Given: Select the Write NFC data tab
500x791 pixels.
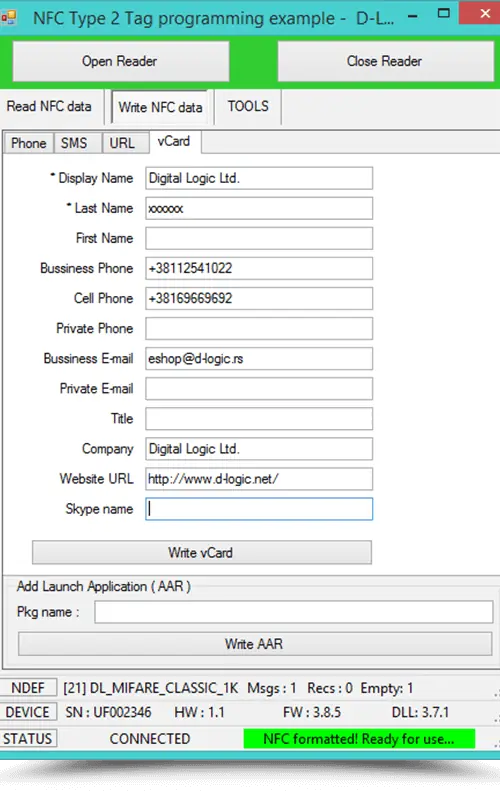Looking at the screenshot, I should 160,107.
